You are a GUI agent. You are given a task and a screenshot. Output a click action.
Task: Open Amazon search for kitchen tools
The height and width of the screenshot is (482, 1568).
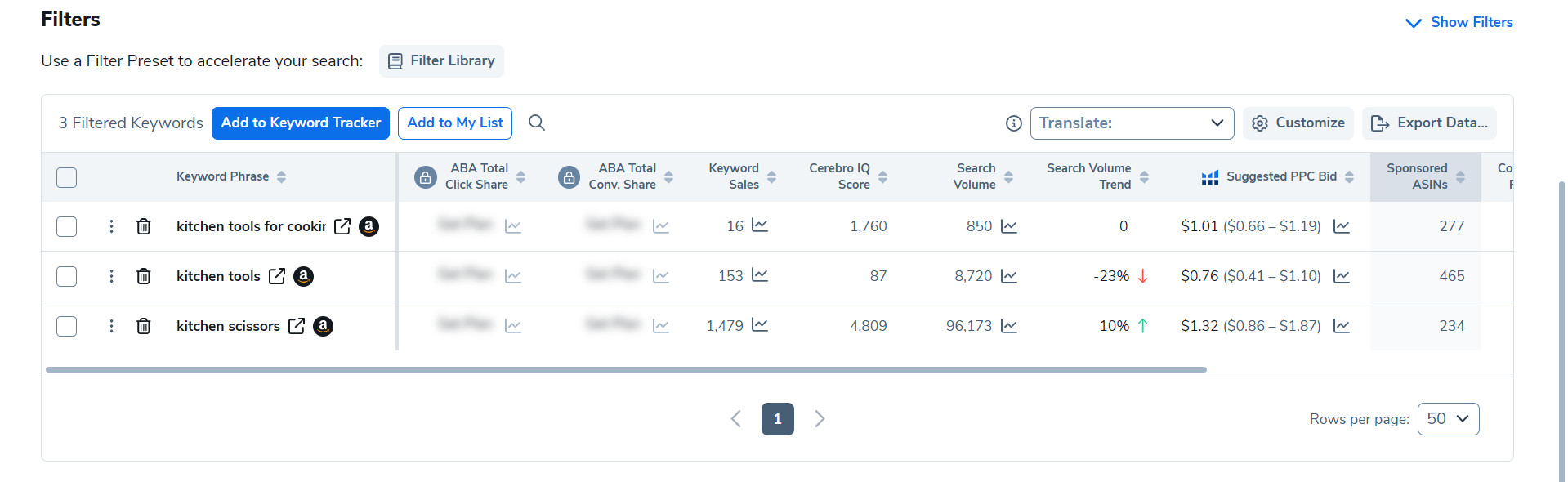(x=303, y=276)
